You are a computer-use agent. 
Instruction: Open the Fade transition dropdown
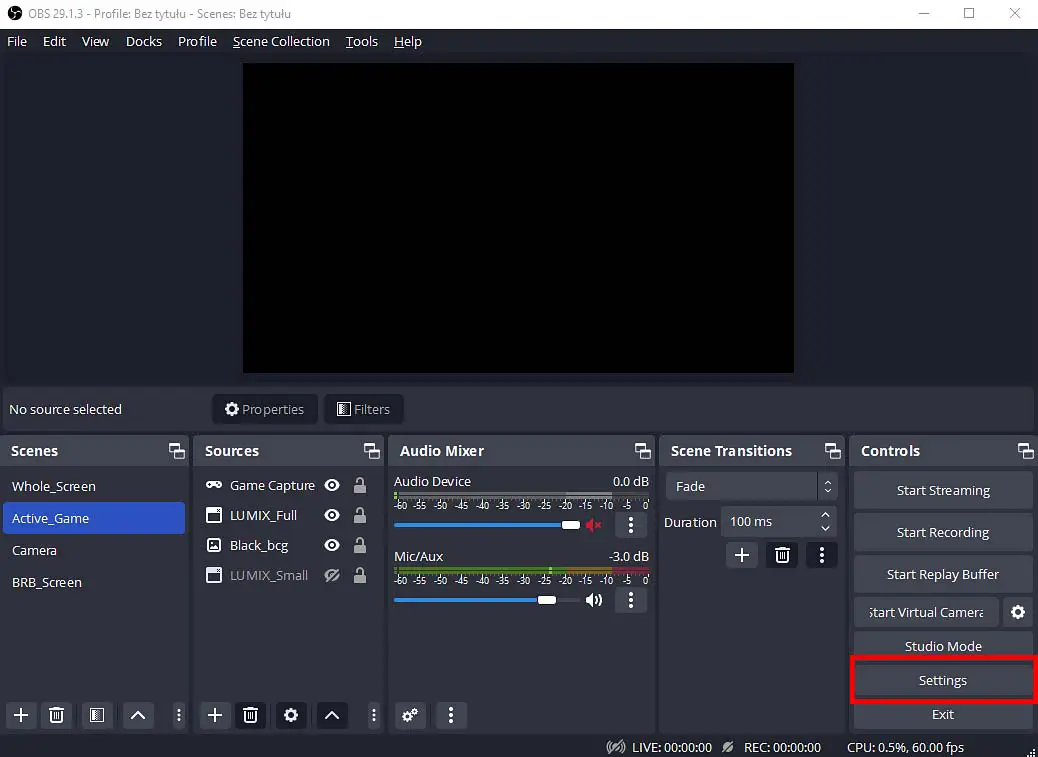(x=751, y=486)
